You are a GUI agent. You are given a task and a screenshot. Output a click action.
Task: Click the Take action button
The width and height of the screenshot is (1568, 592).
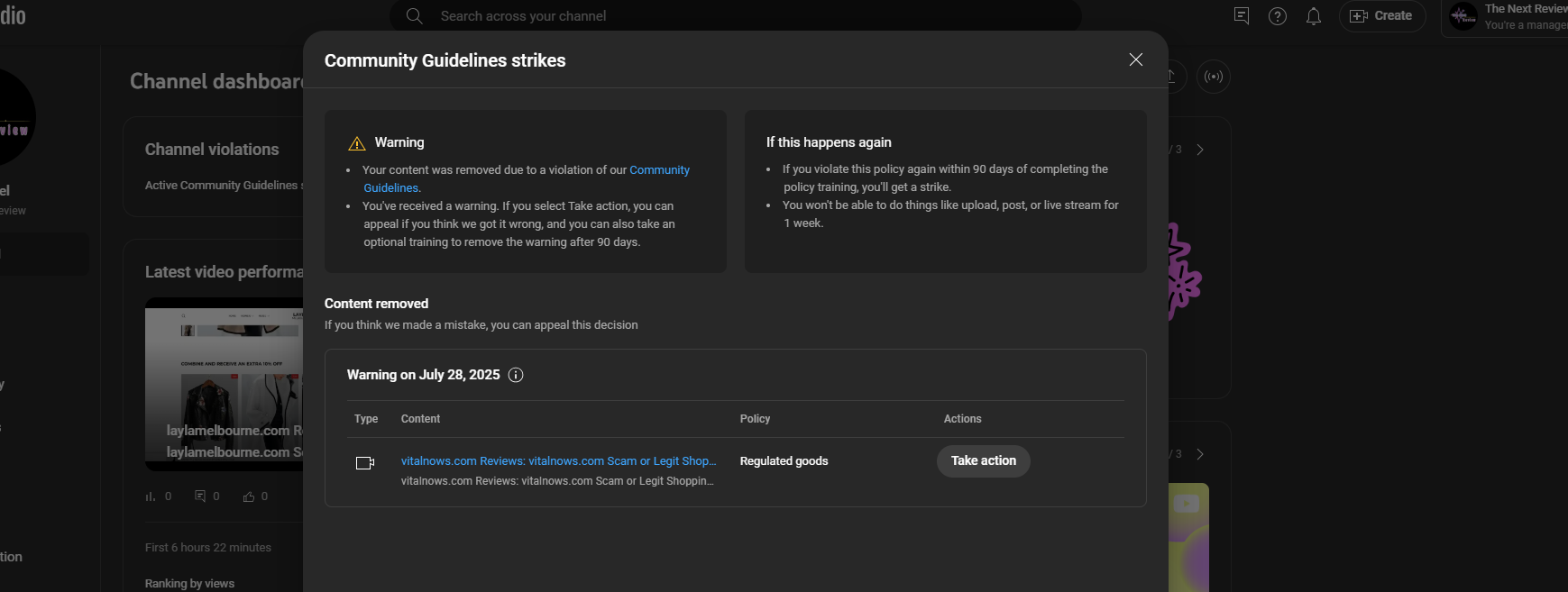(x=984, y=460)
